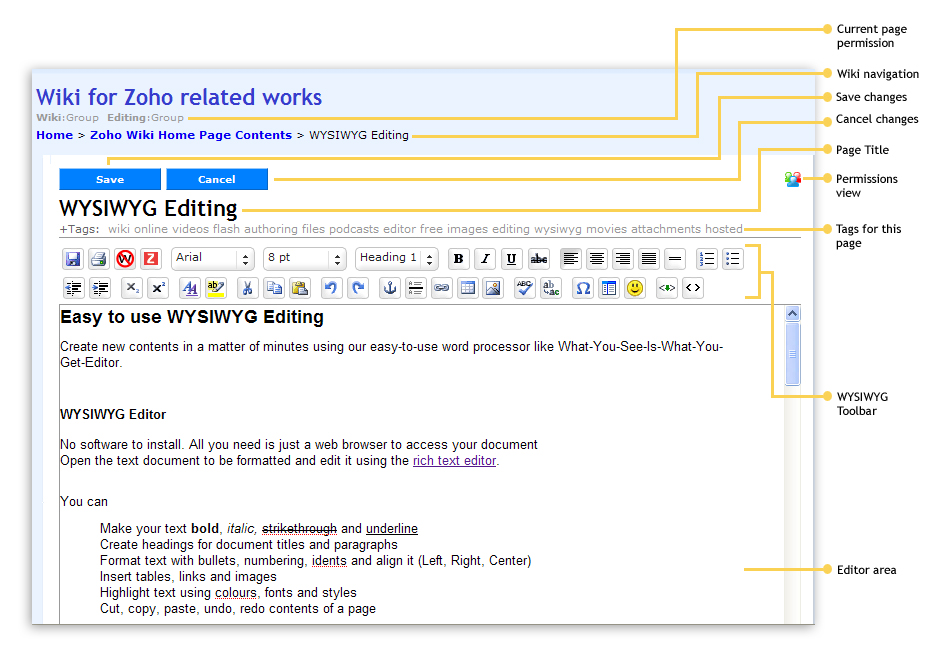Click the Save button
Screen dimensions: 950x656
pos(110,179)
